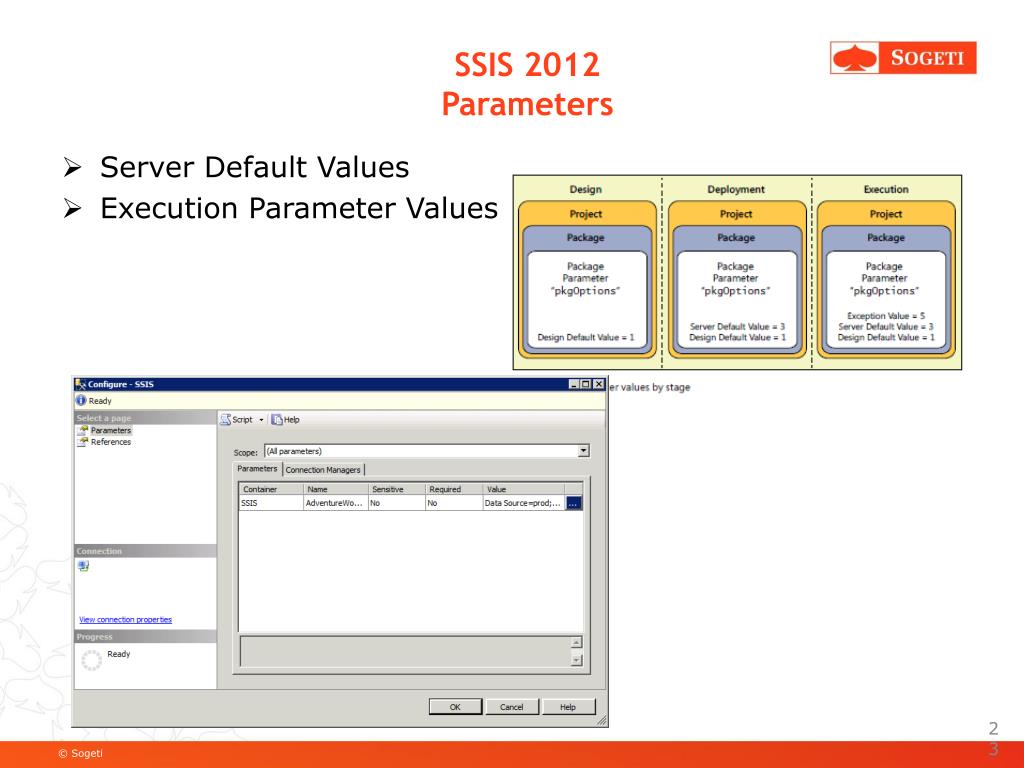Click the Container column header
This screenshot has width=1024, height=768.
tap(271, 489)
